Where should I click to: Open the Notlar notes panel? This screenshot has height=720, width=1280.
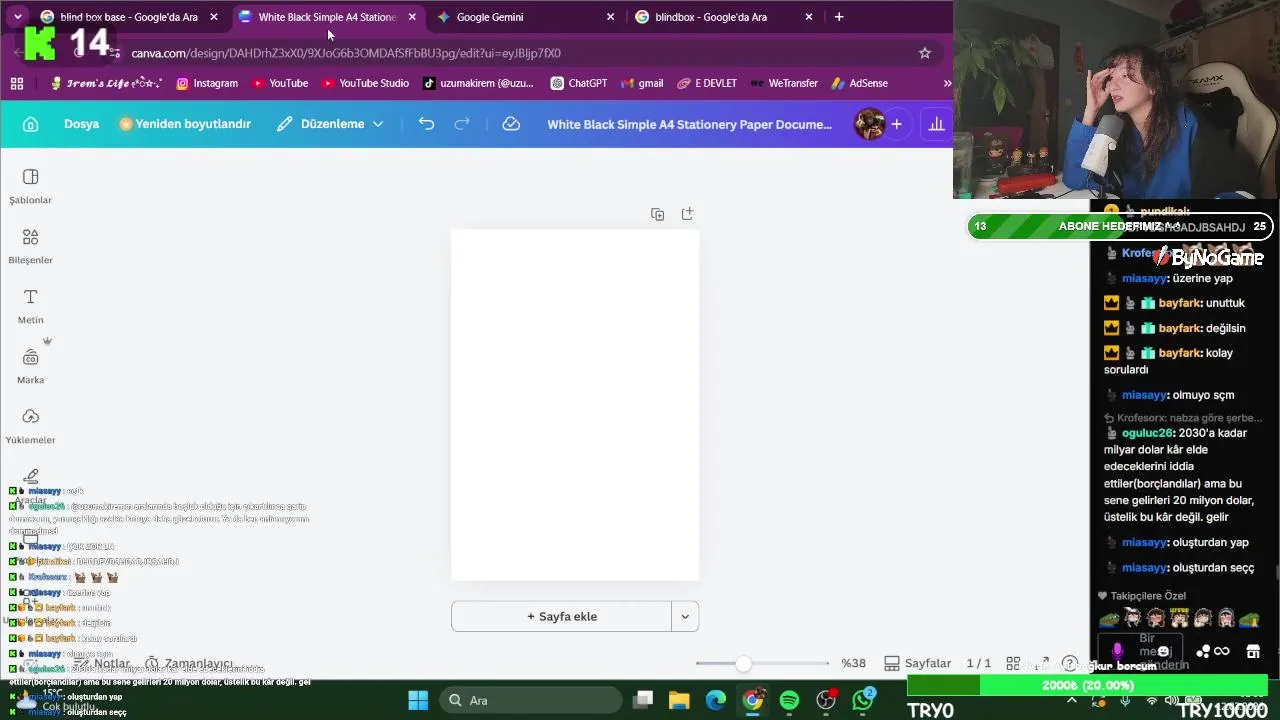click(102, 663)
